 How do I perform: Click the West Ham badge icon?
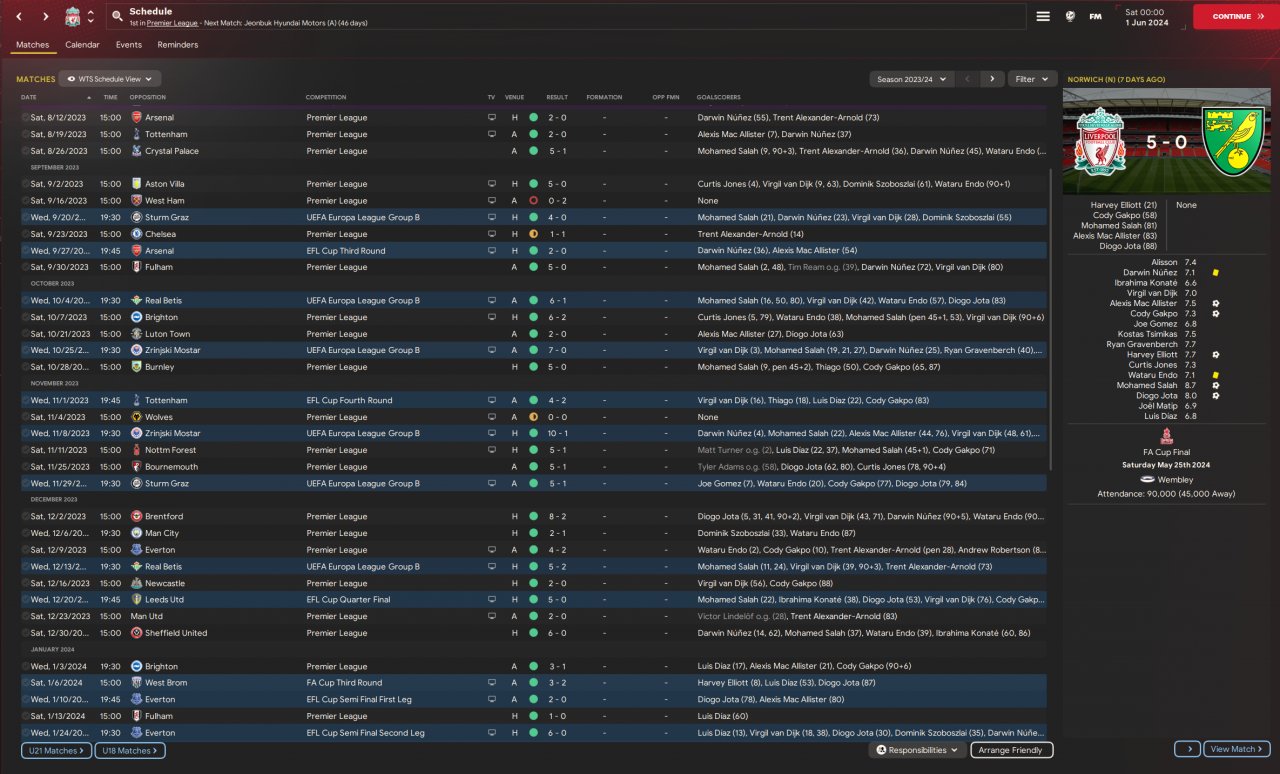pos(136,201)
